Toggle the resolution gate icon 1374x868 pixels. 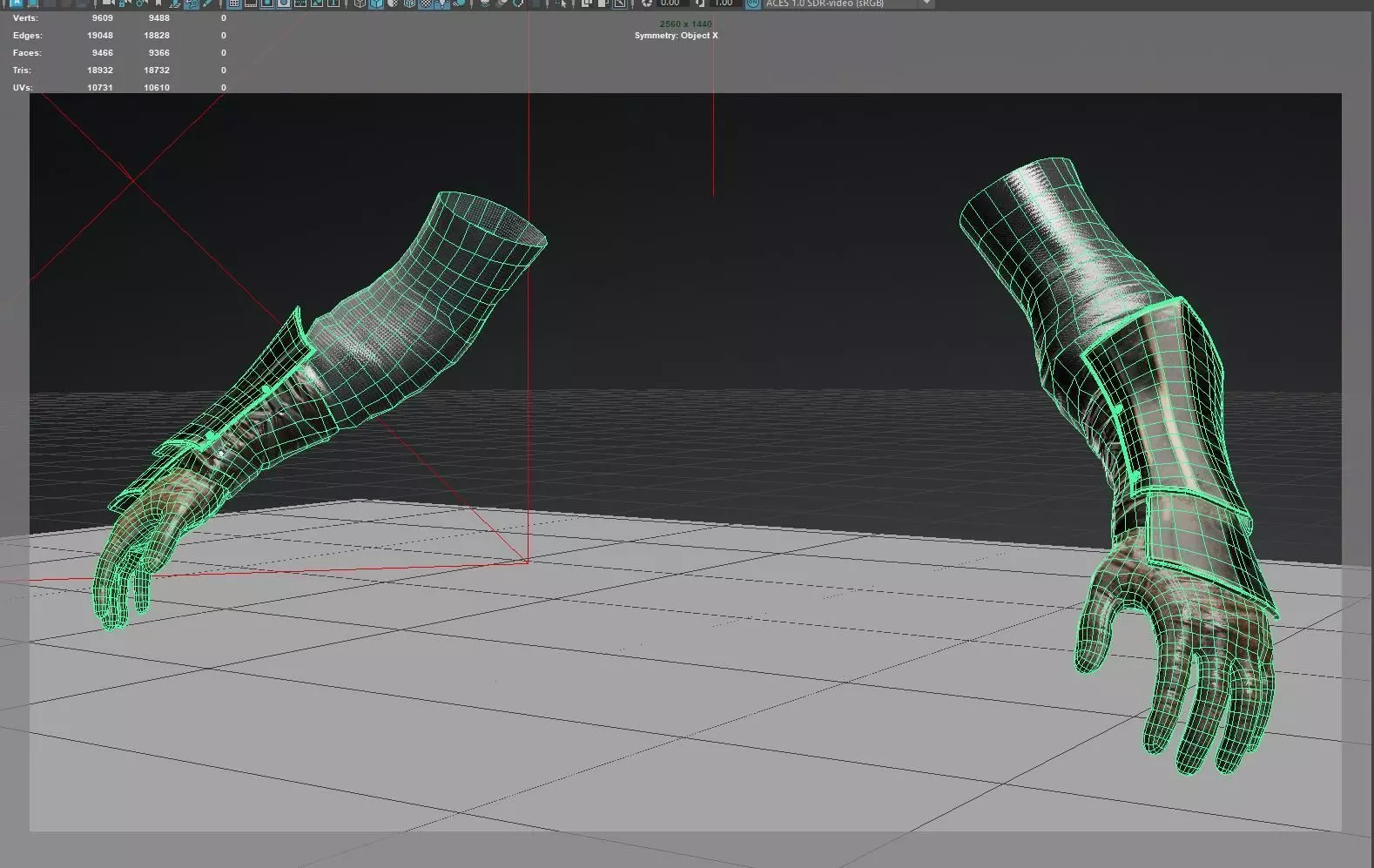pos(267,3)
